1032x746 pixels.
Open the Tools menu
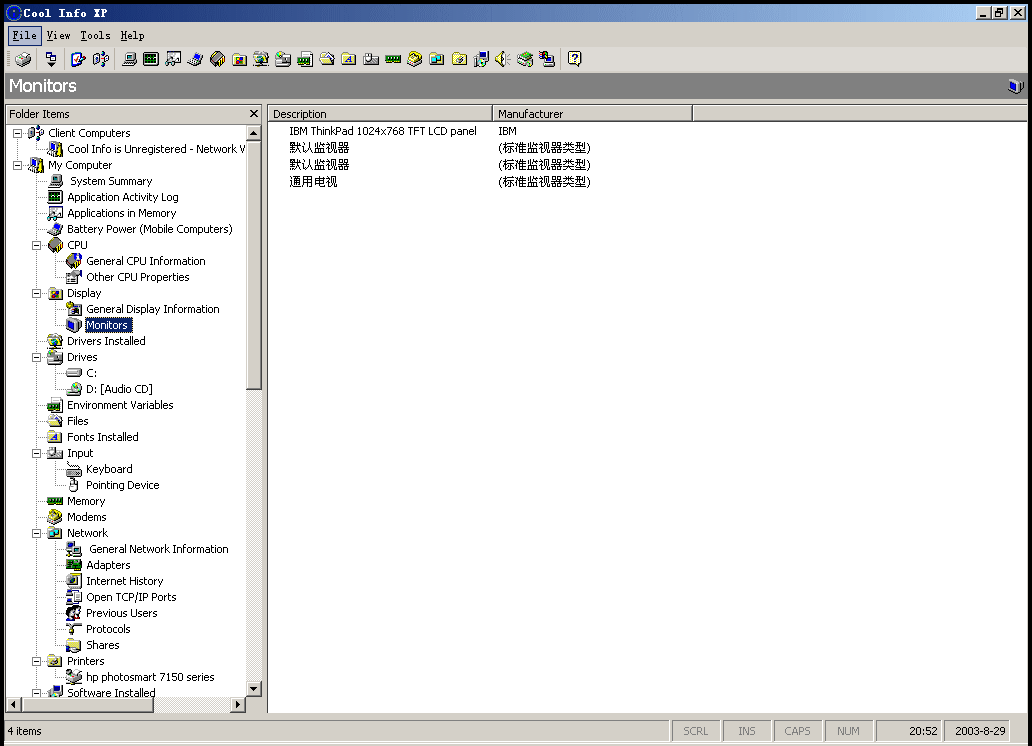pyautogui.click(x=95, y=36)
